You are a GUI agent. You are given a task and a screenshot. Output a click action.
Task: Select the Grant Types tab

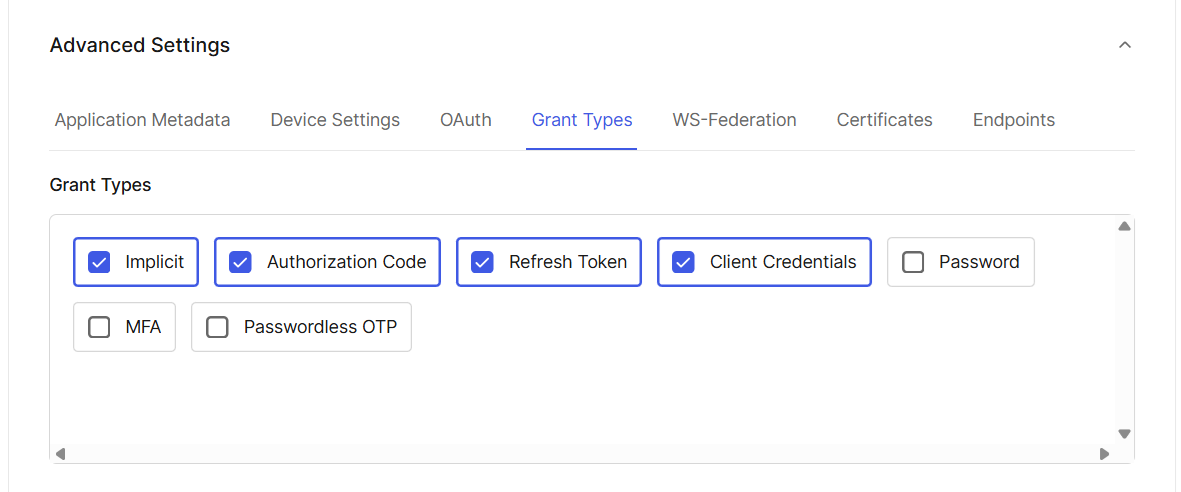tap(582, 120)
